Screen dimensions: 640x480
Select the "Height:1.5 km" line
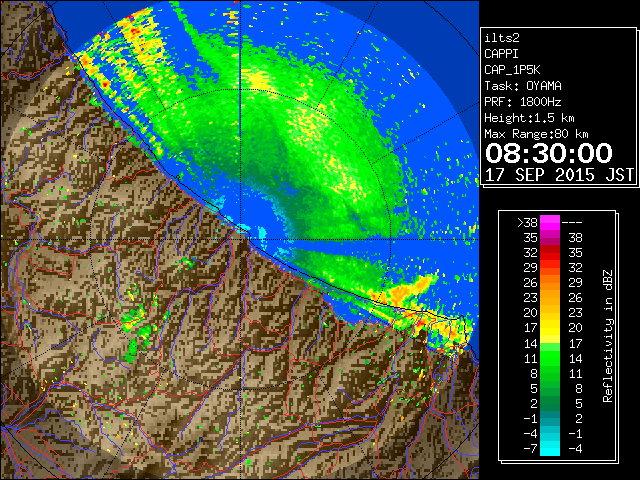(x=529, y=118)
